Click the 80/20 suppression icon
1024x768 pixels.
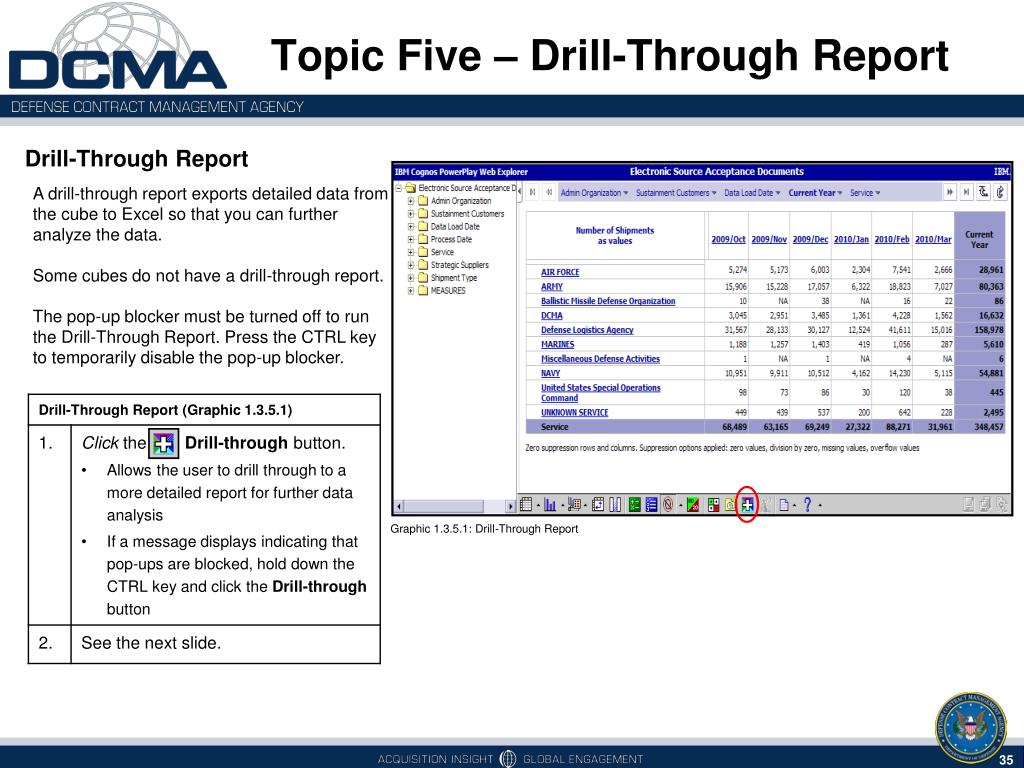693,504
